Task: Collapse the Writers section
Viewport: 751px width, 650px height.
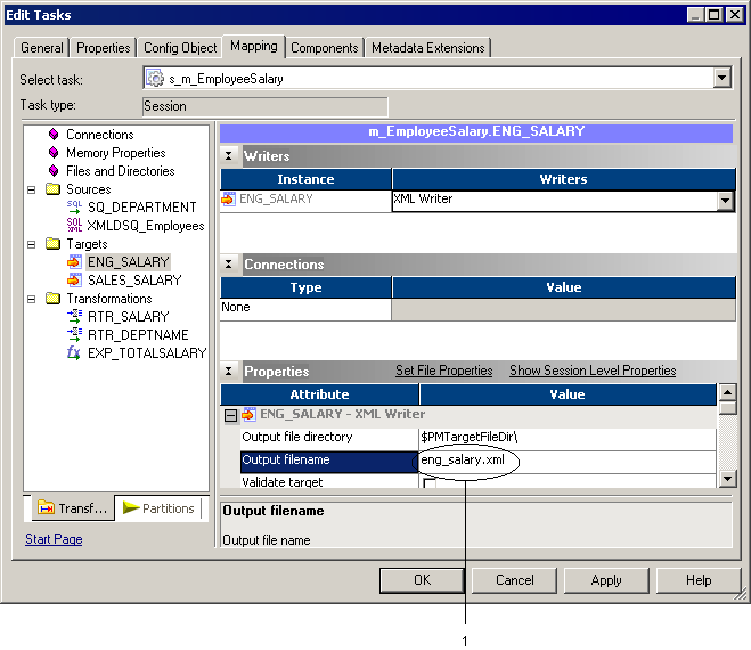Action: pyautogui.click(x=229, y=156)
